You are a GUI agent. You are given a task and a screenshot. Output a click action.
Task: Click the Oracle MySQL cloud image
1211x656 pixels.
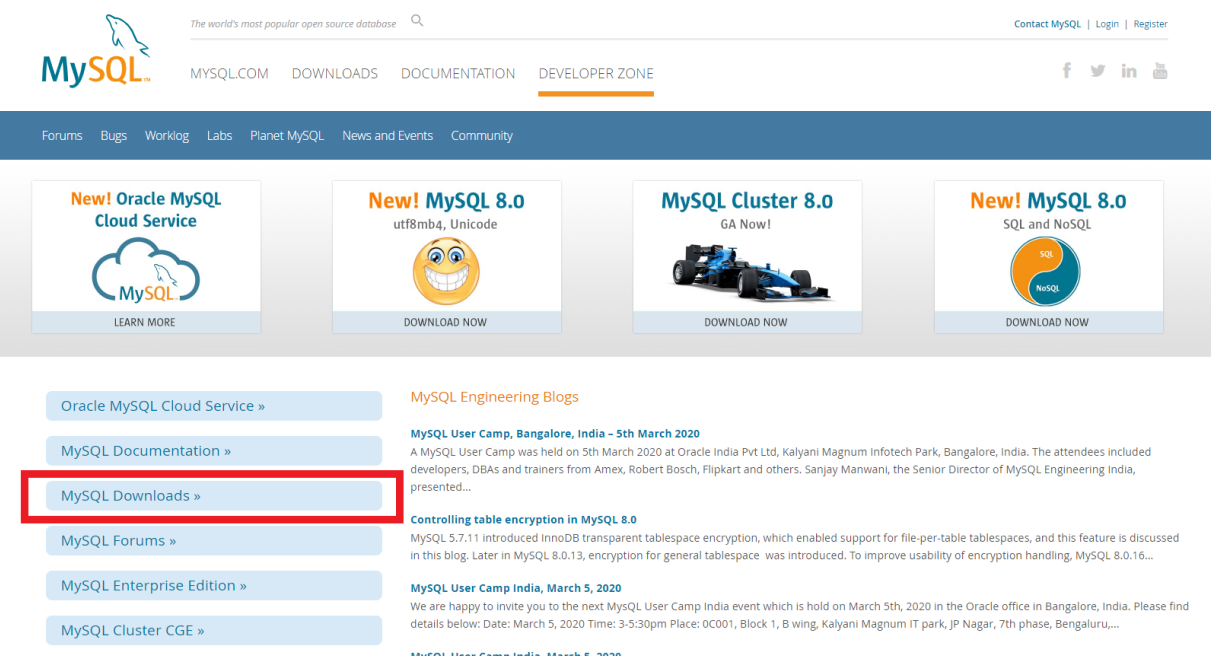tap(146, 270)
